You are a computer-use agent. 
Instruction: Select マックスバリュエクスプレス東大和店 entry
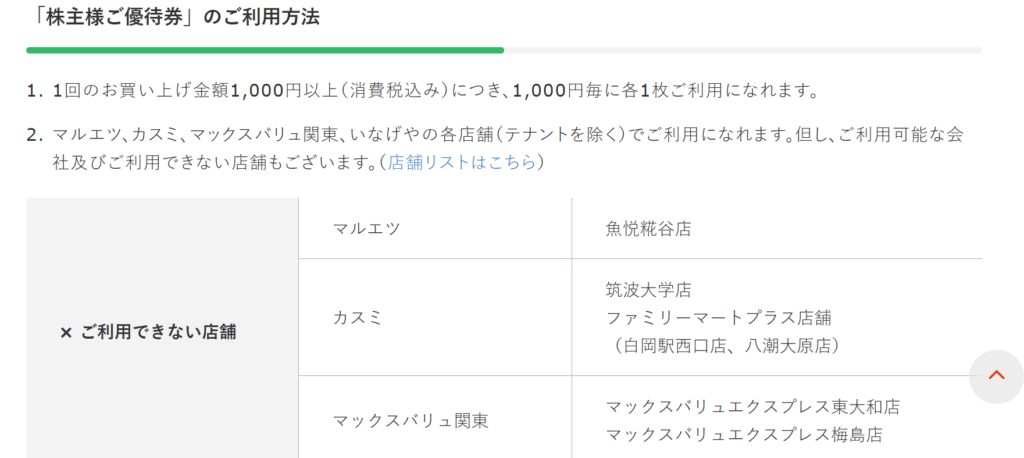(x=753, y=406)
